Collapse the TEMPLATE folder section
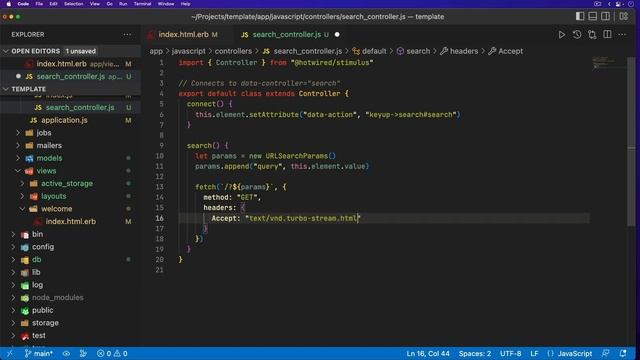Viewport: 640px width, 360px height. (6, 89)
